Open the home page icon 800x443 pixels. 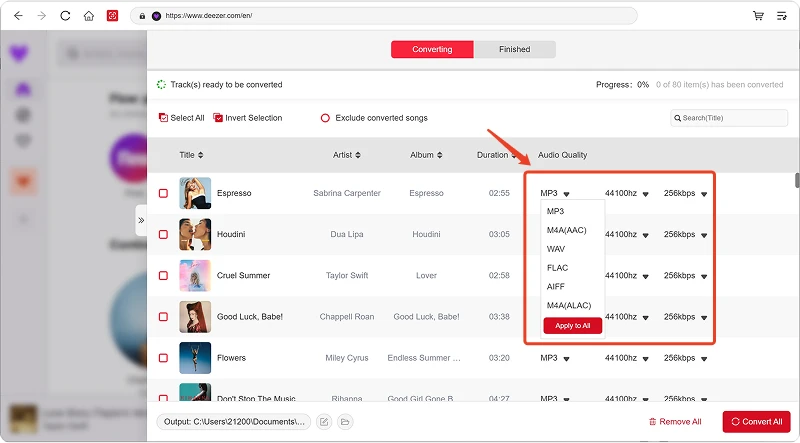tap(89, 16)
